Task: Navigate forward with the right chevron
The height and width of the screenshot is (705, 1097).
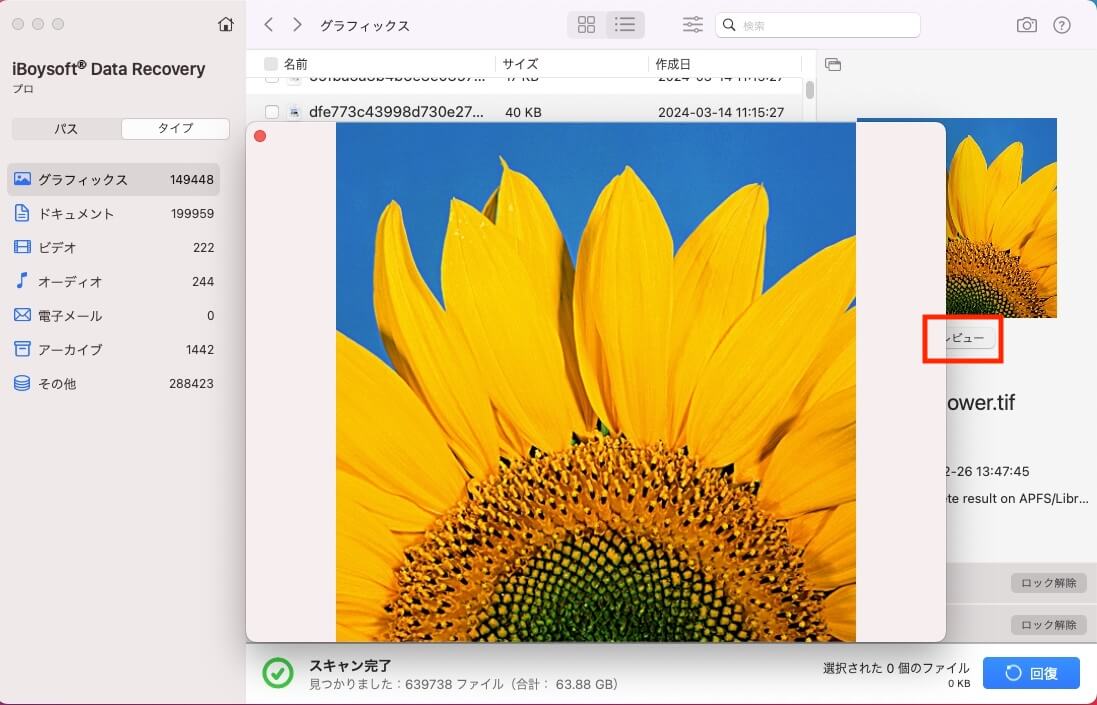Action: (x=296, y=24)
